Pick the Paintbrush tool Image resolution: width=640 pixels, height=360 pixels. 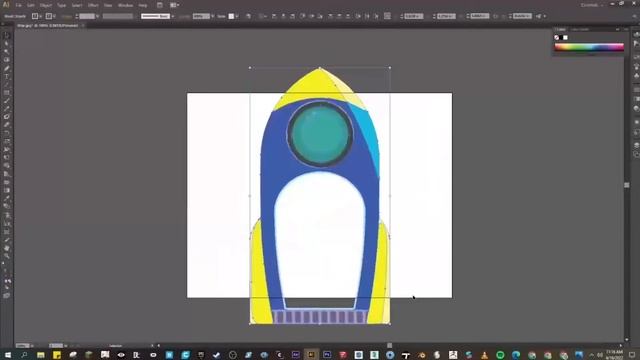point(7,100)
